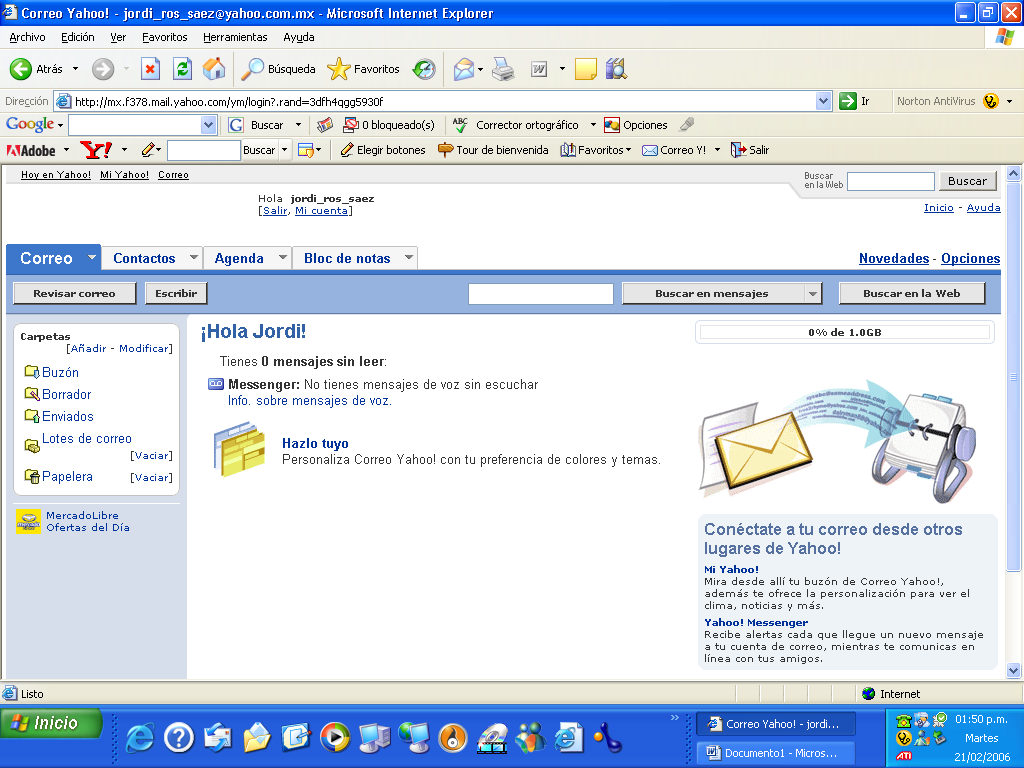Click the Yahoo toolbar search field

204,150
